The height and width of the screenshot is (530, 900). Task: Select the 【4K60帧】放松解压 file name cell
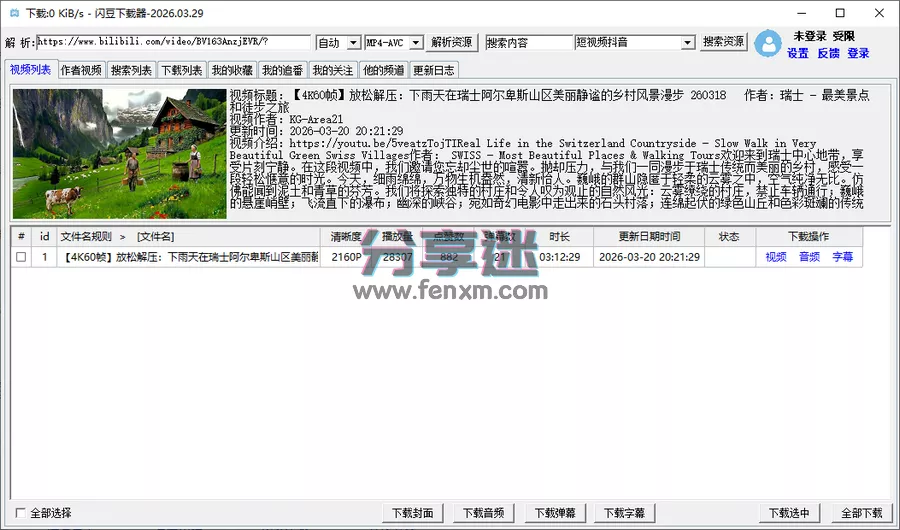pos(188,257)
